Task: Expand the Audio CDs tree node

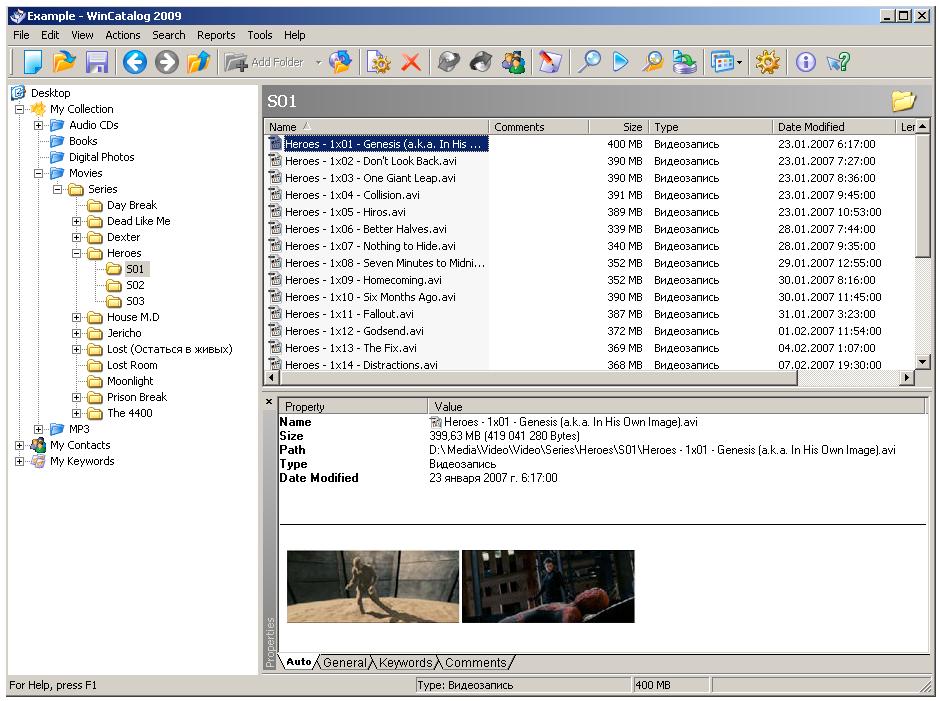Action: click(x=38, y=125)
